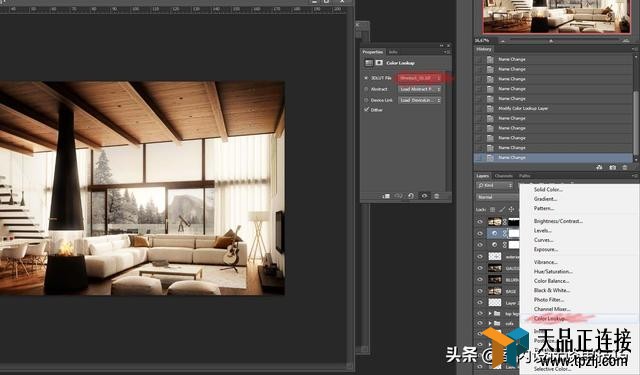Switch to the Info tab
Viewport: 640px width, 375px height.
[393, 52]
